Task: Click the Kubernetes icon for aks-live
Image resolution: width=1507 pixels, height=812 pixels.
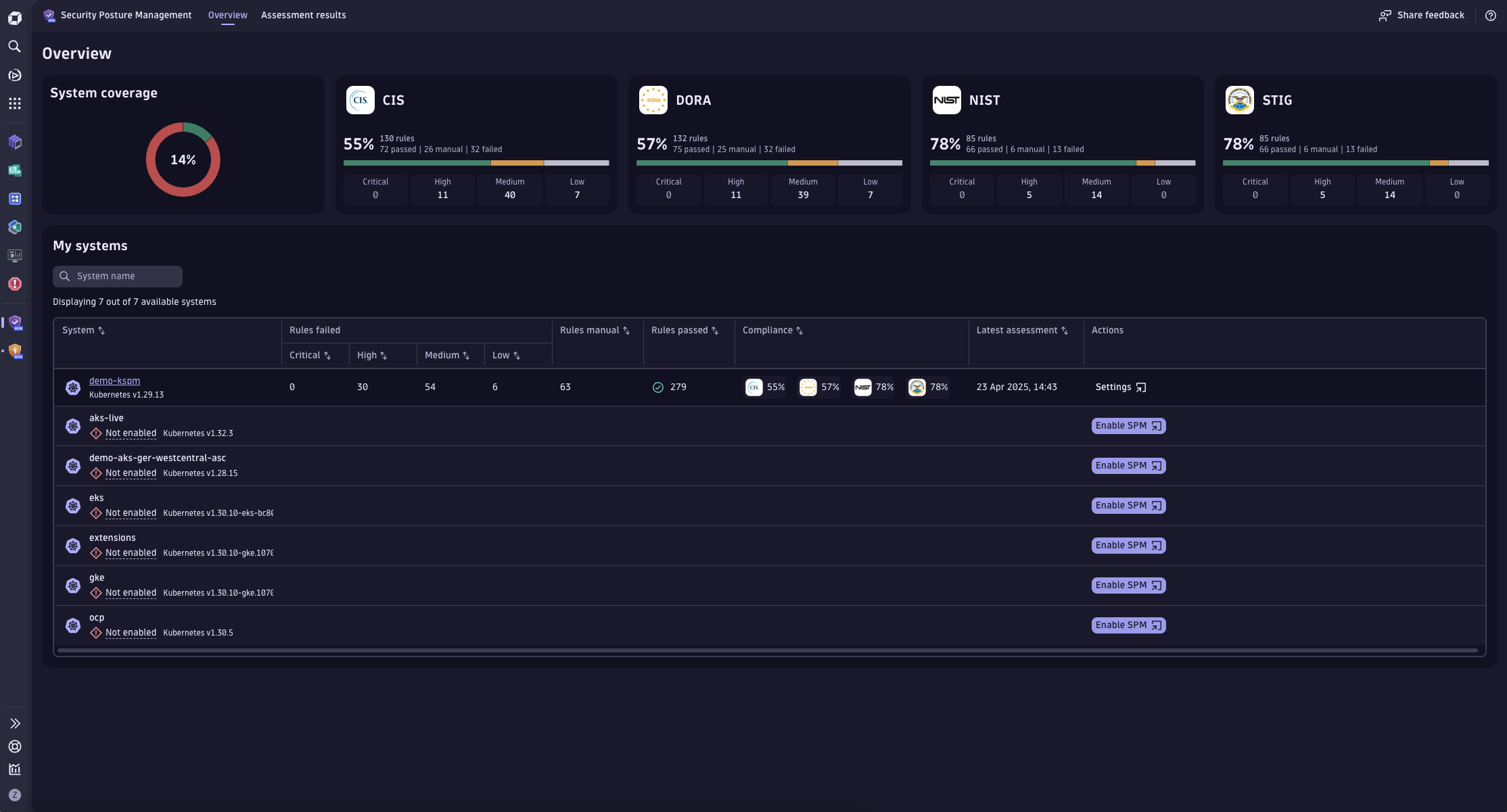Action: point(73,426)
